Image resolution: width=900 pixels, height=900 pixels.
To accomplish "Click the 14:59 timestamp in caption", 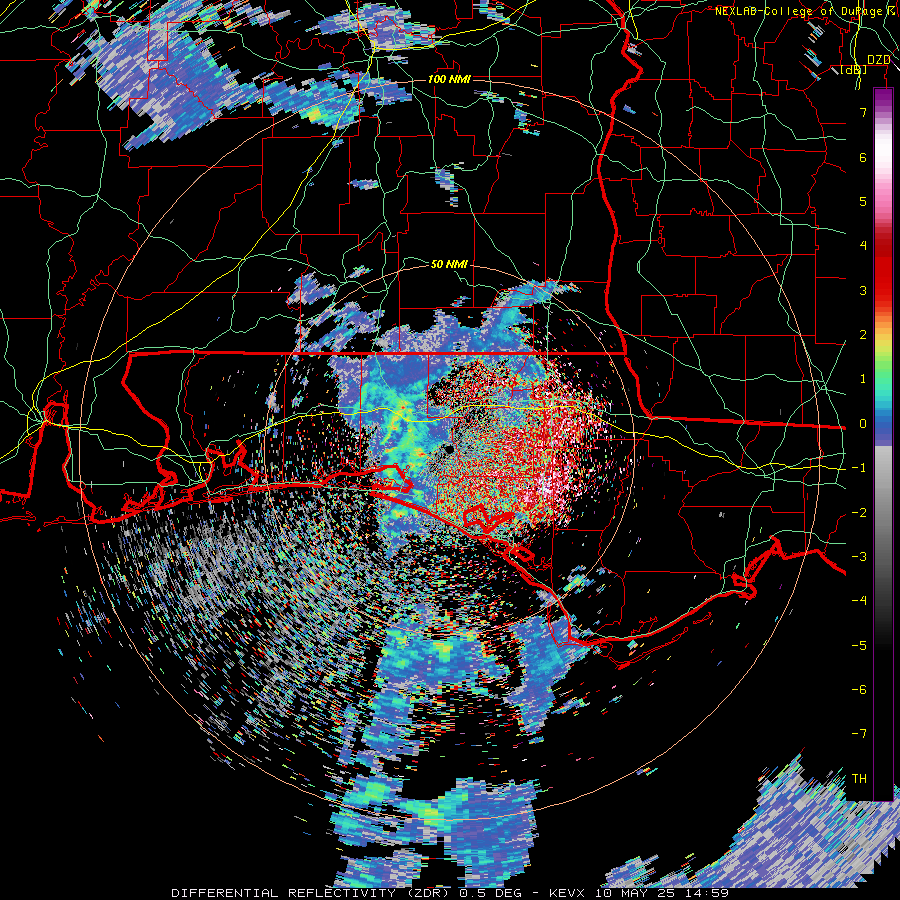I will point(706,893).
